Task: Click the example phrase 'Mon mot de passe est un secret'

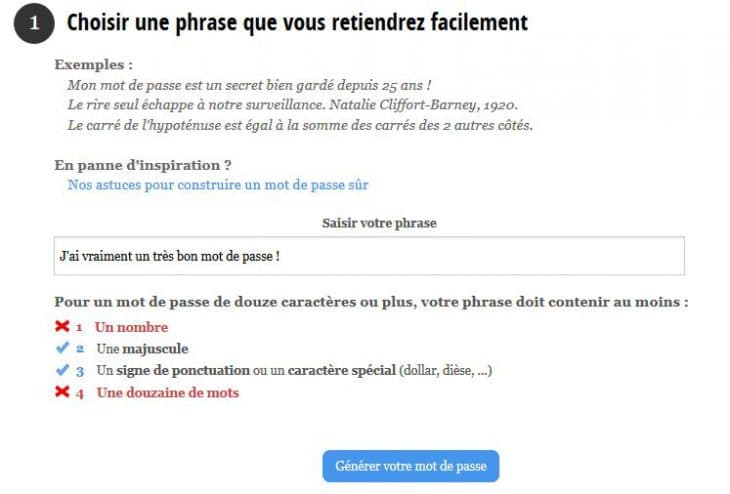Action: [x=249, y=86]
